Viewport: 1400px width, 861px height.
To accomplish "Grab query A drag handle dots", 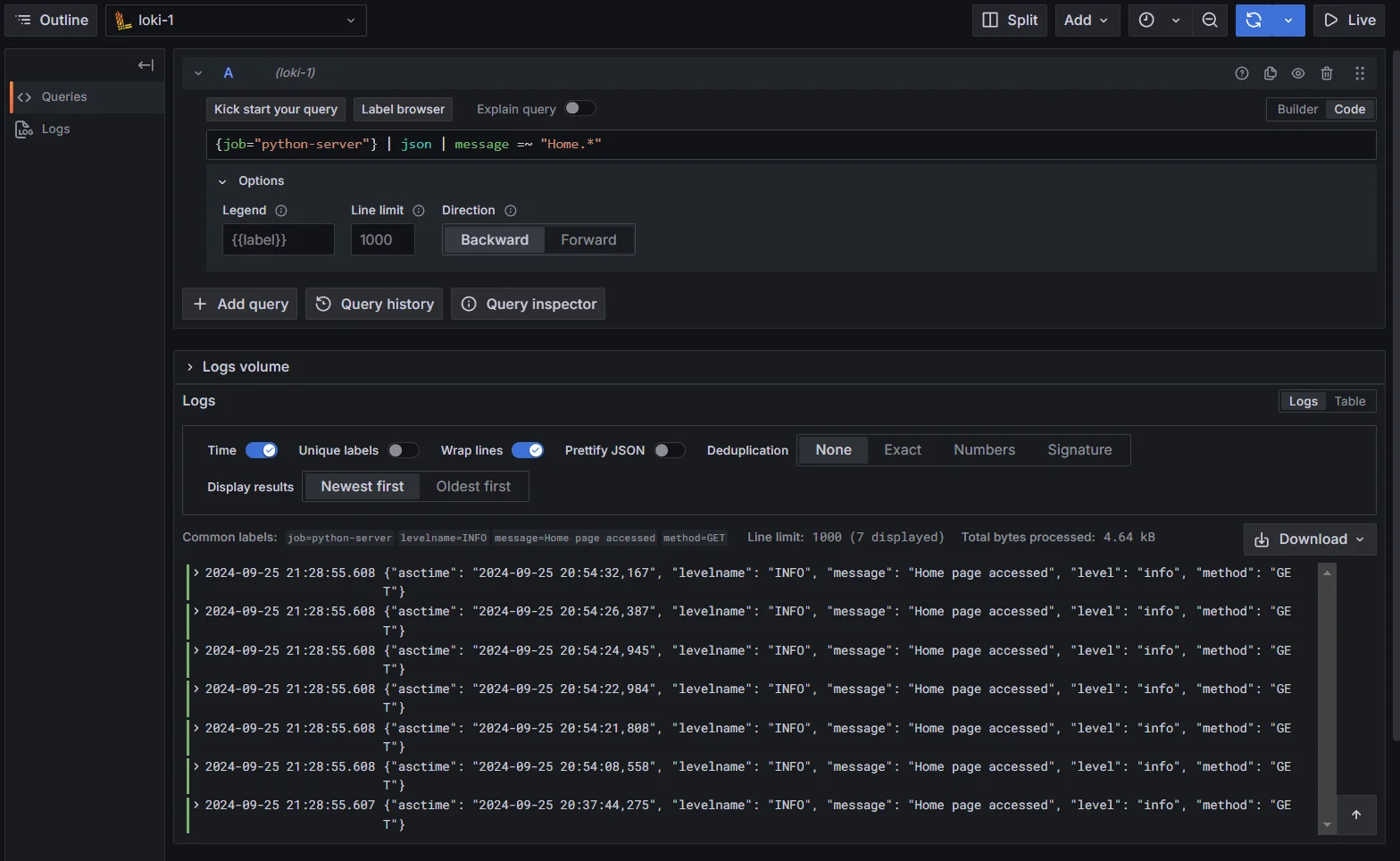I will [1359, 73].
